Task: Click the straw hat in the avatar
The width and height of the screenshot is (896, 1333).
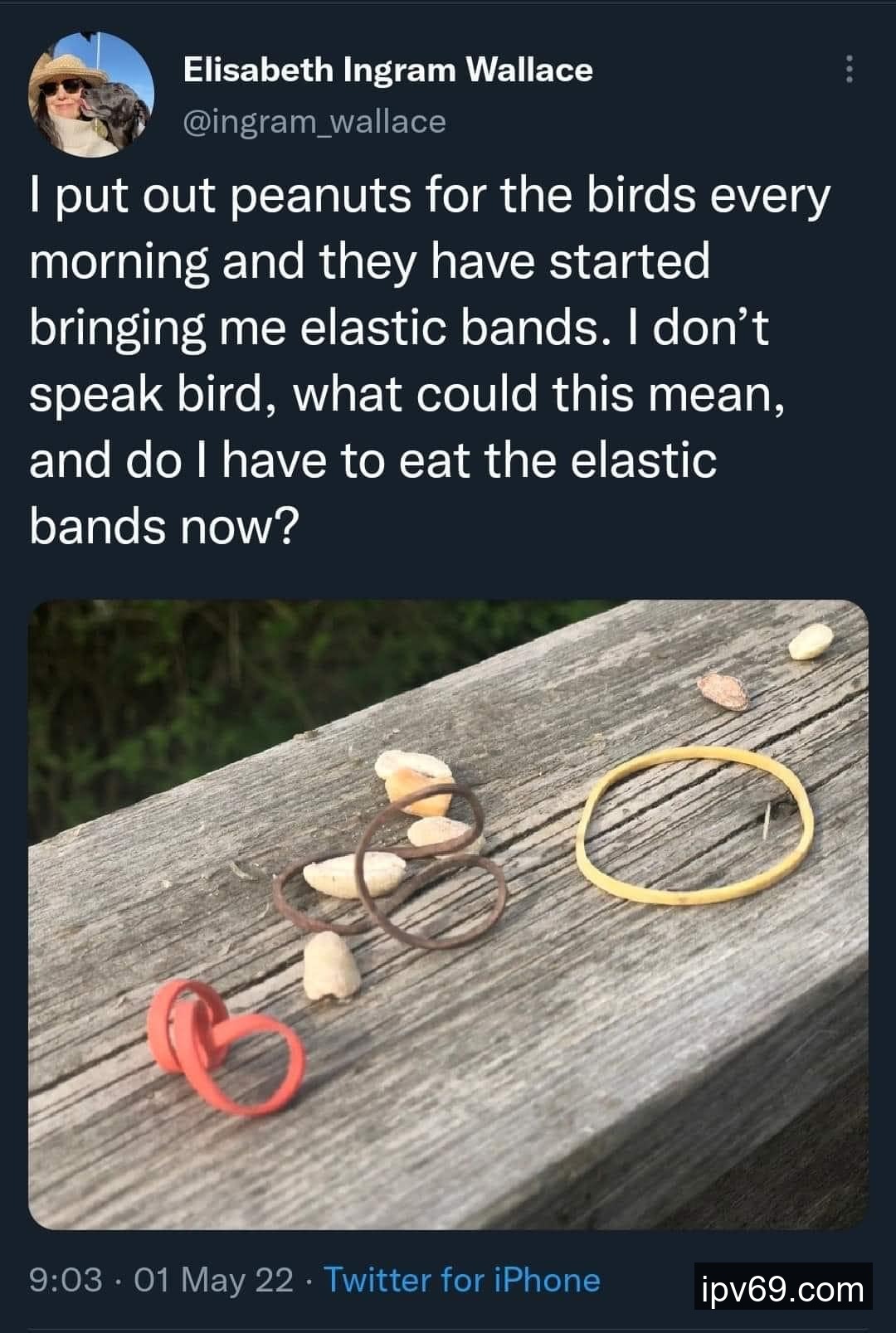Action: (66, 69)
